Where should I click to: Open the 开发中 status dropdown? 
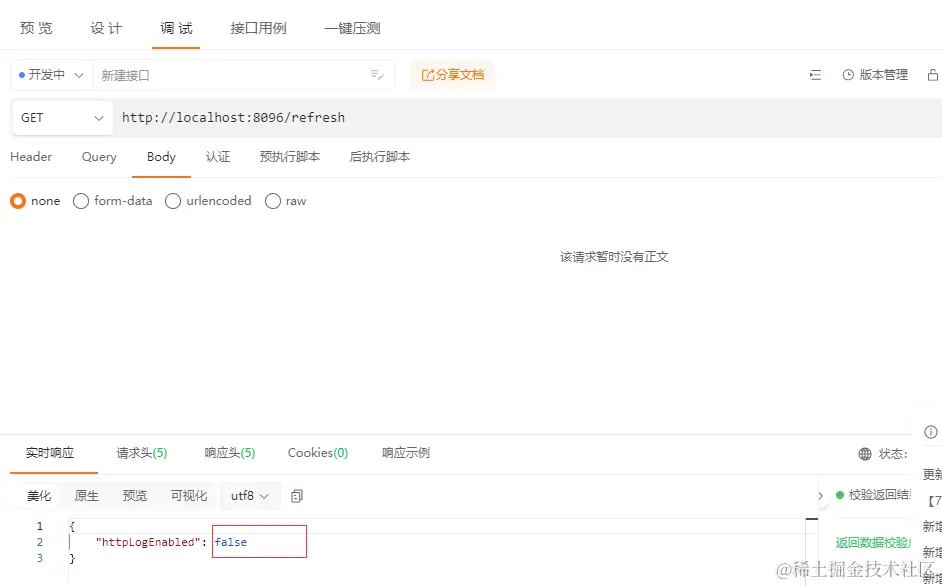click(50, 74)
